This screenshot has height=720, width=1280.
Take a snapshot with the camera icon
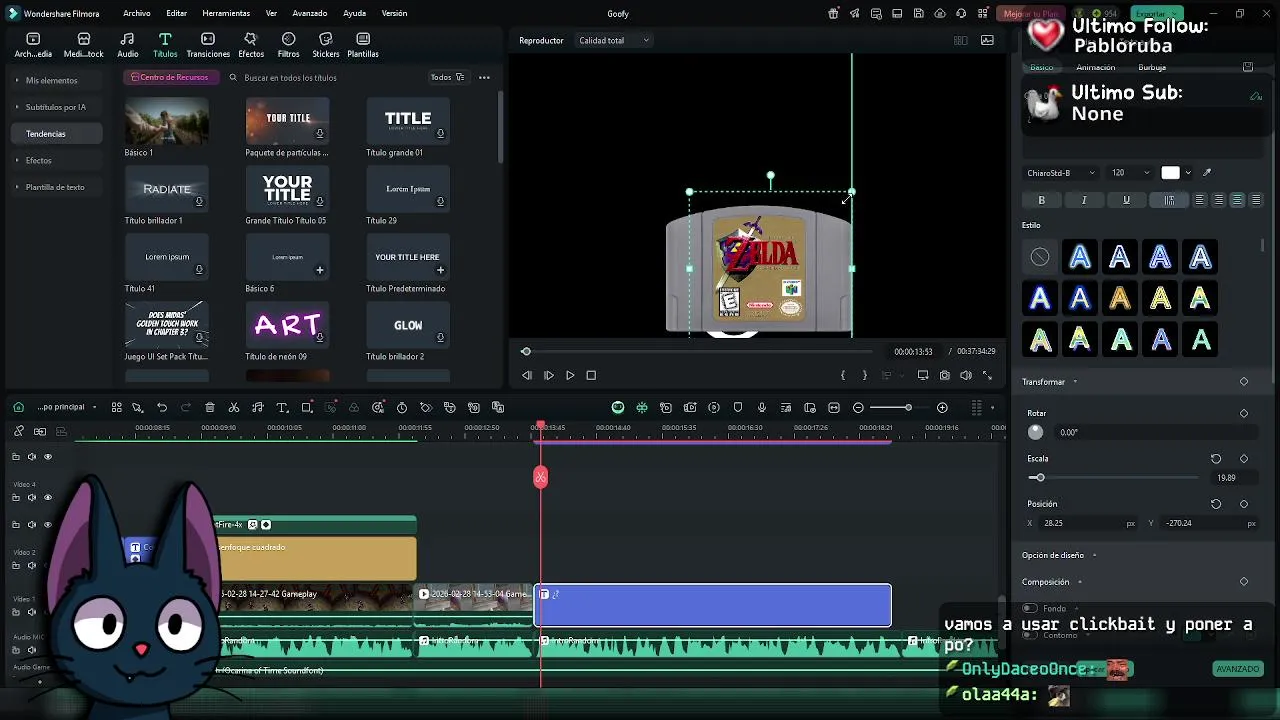[944, 375]
